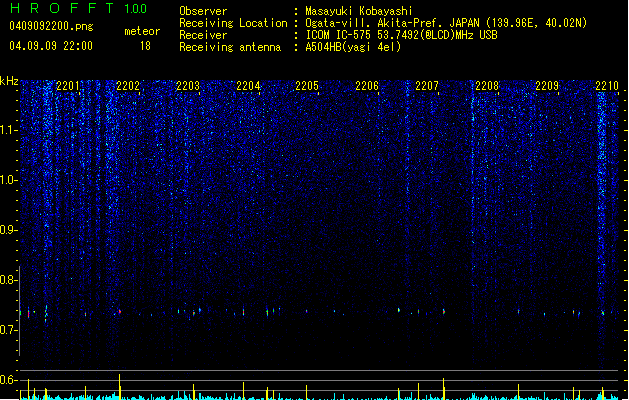Click the HROFFT 1.0.0 title text
The image size is (629, 400).
pos(78,8)
